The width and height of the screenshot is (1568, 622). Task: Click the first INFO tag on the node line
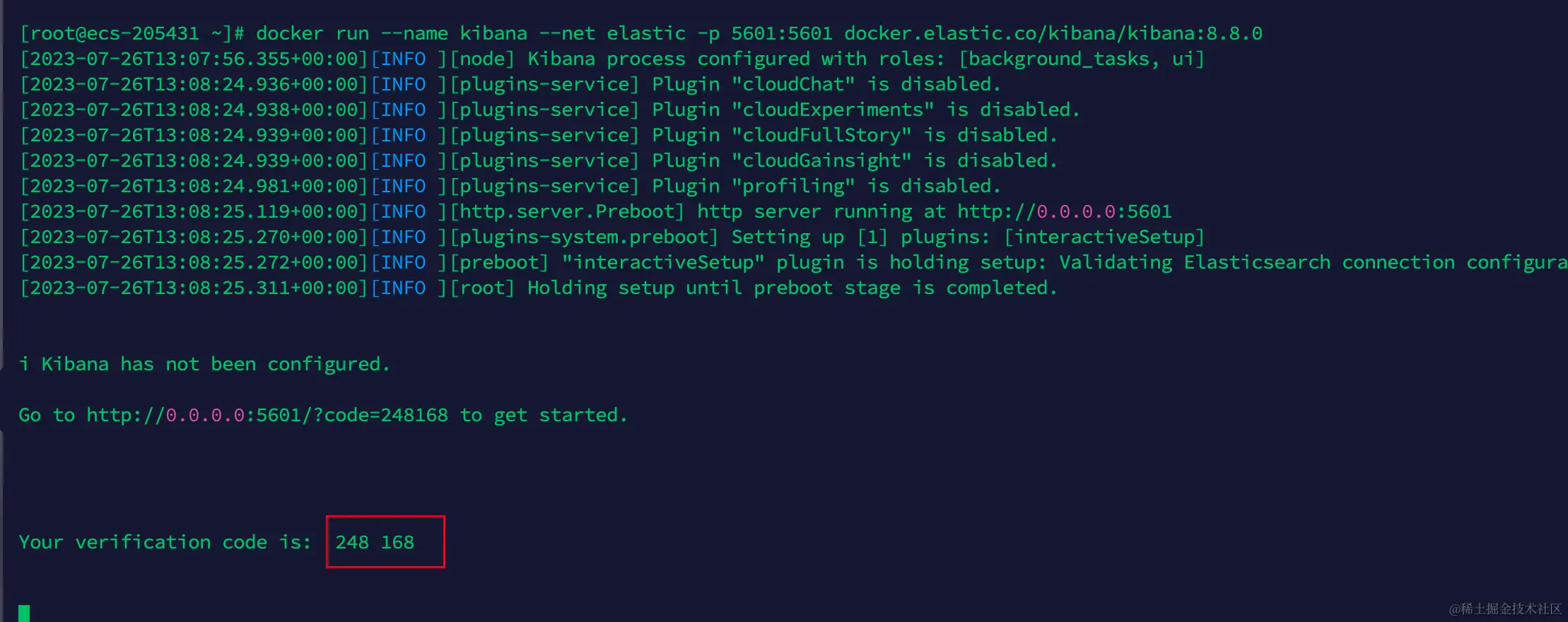[404, 59]
